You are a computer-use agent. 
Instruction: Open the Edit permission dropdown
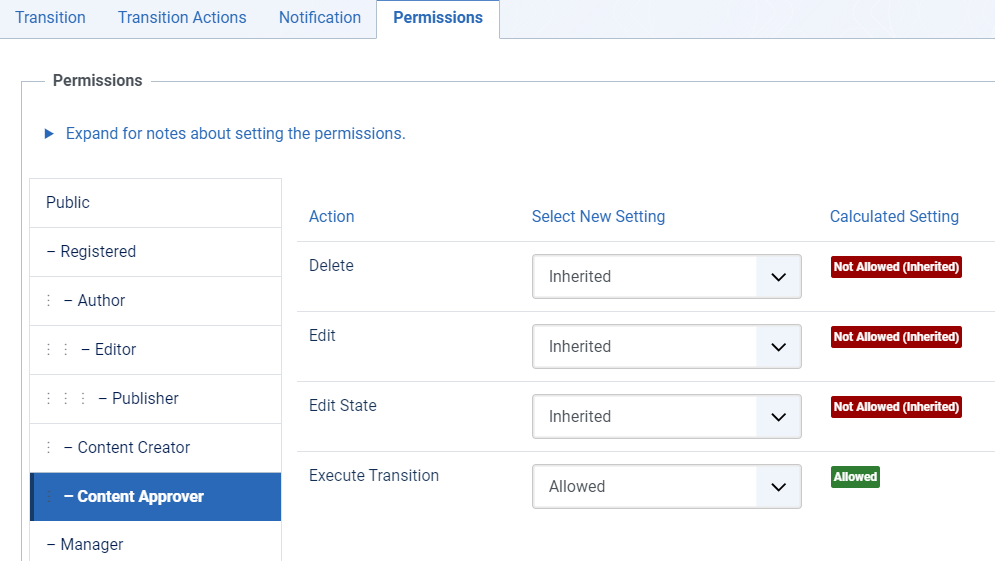666,346
